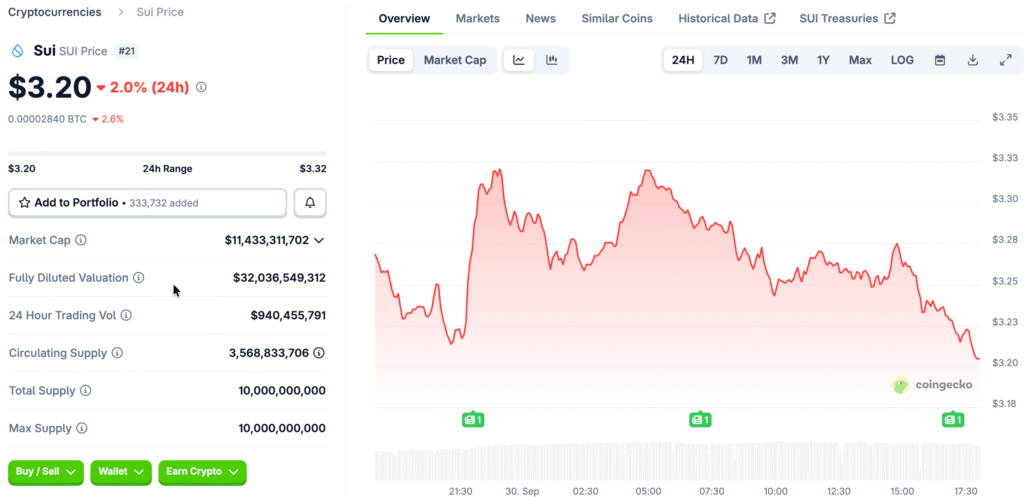Click the 24h Range price bar
1024x497 pixels.
pyautogui.click(x=167, y=153)
